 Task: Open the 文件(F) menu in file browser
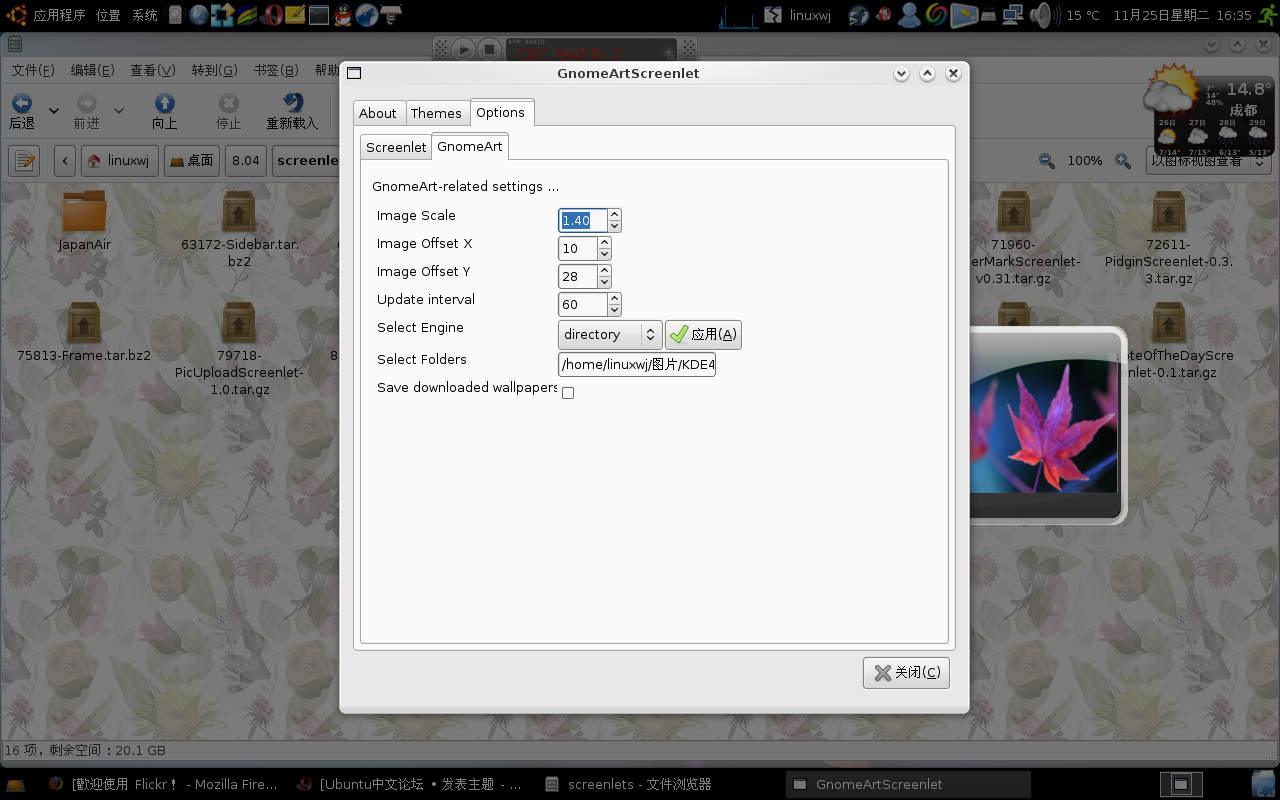point(33,70)
